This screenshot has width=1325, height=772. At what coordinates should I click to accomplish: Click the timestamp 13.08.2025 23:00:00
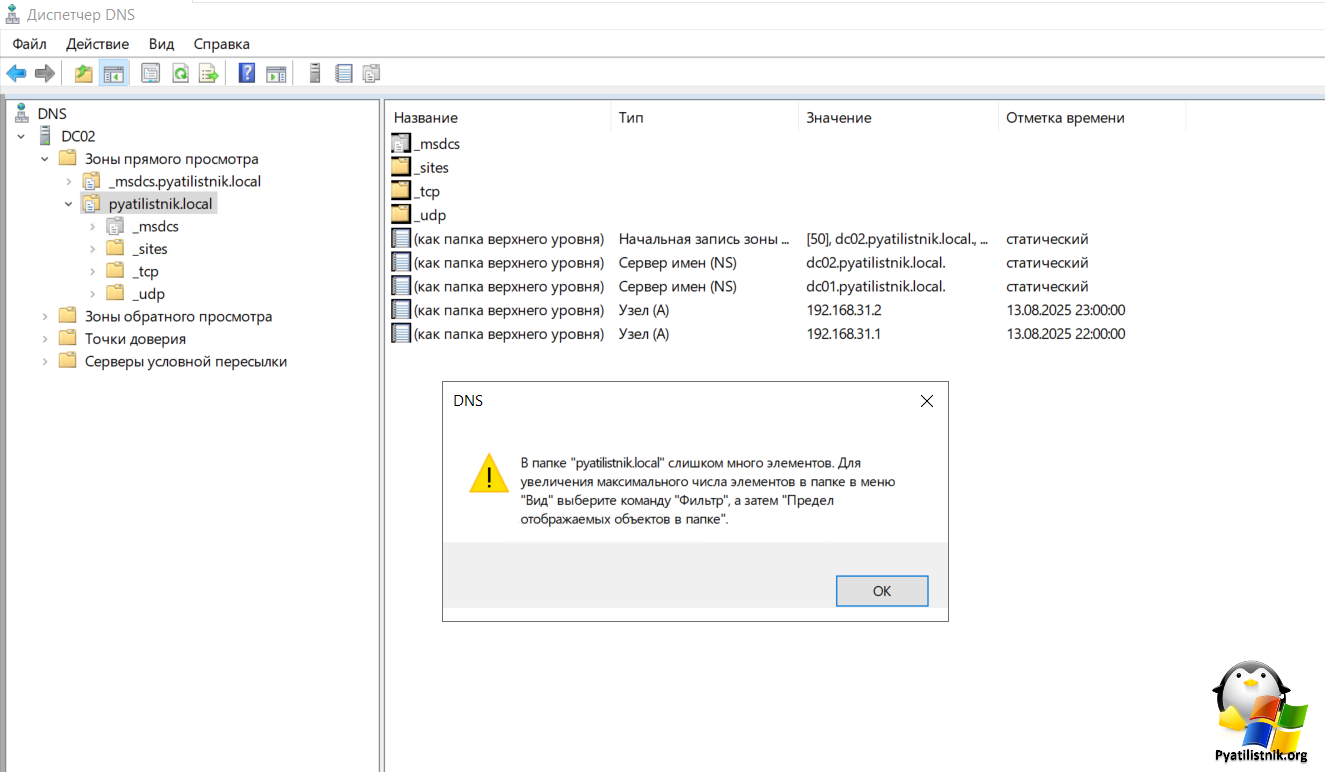[x=1065, y=310]
